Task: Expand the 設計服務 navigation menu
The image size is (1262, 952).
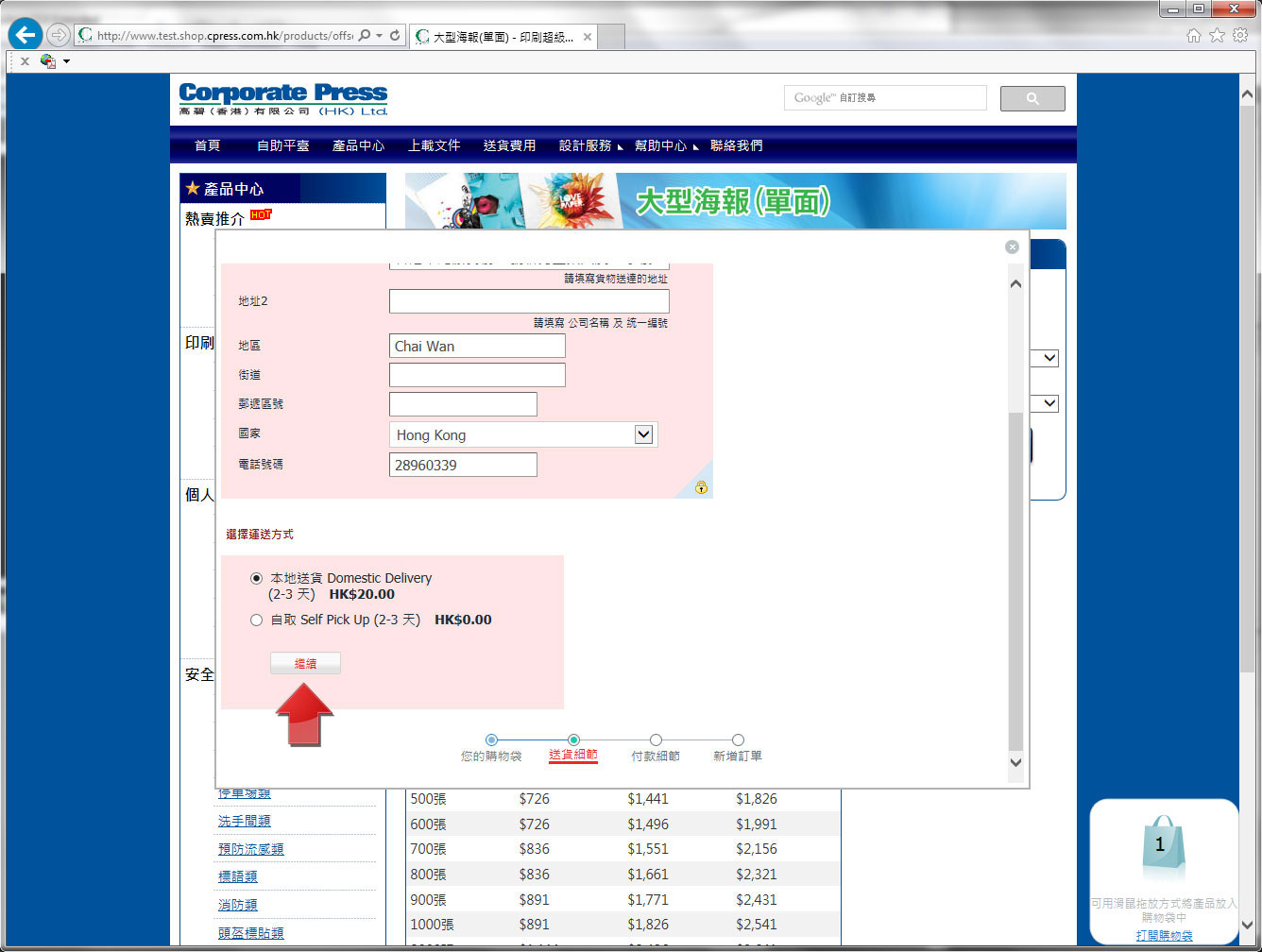Action: point(586,145)
